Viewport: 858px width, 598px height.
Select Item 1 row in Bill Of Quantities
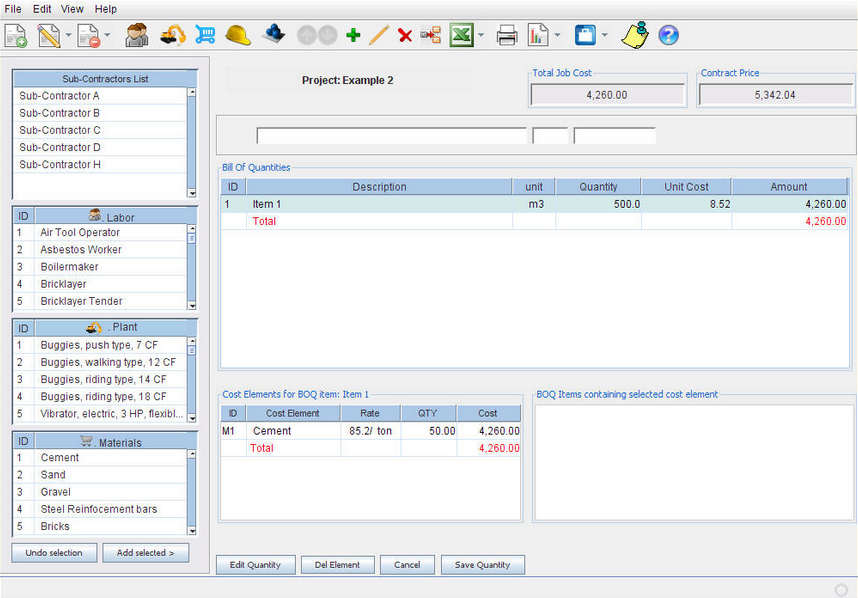pos(535,204)
